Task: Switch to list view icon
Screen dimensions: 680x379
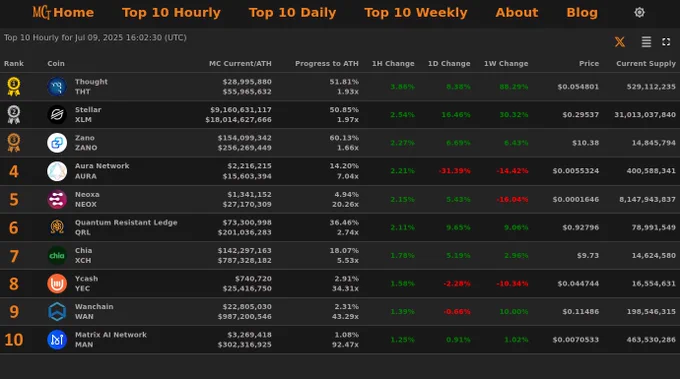Action: click(646, 42)
